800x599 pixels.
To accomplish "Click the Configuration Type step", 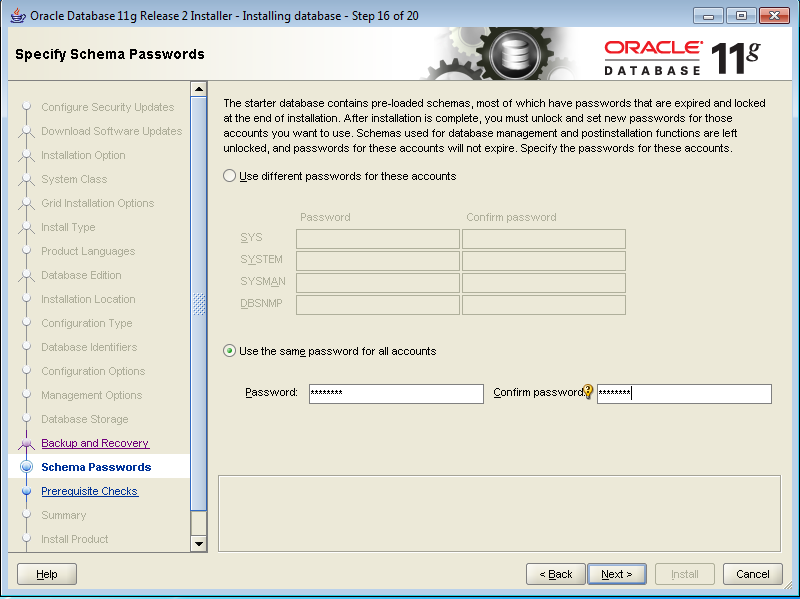I will pyautogui.click(x=87, y=323).
